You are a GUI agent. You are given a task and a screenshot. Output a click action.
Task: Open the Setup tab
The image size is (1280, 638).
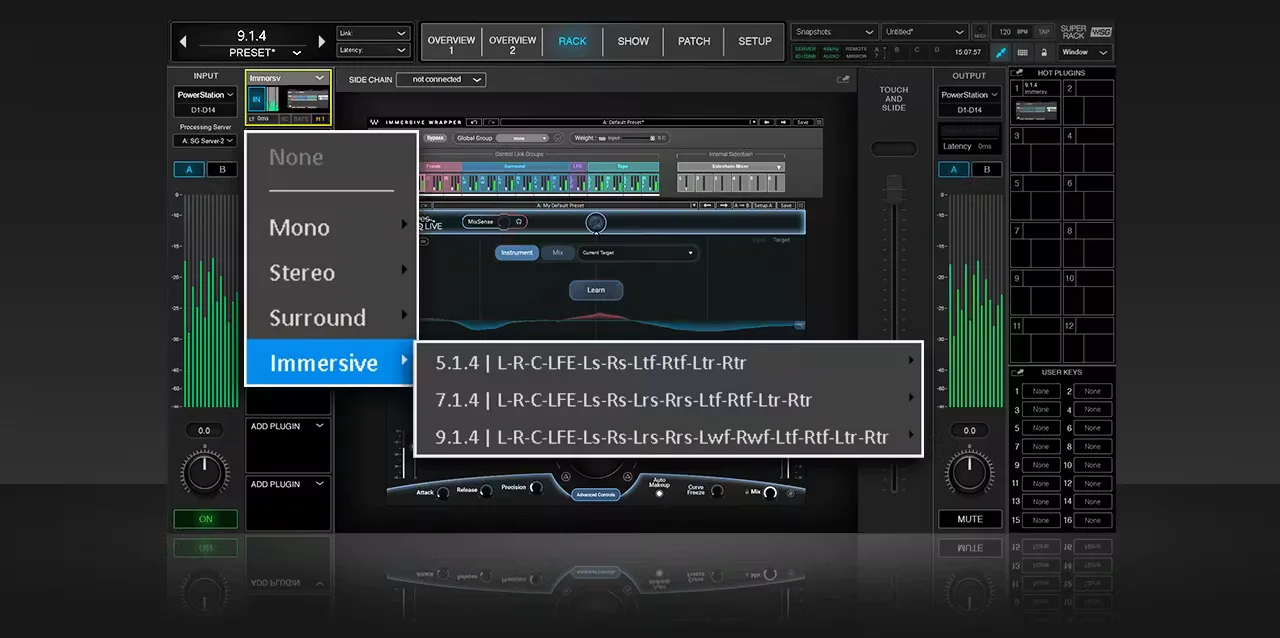755,42
